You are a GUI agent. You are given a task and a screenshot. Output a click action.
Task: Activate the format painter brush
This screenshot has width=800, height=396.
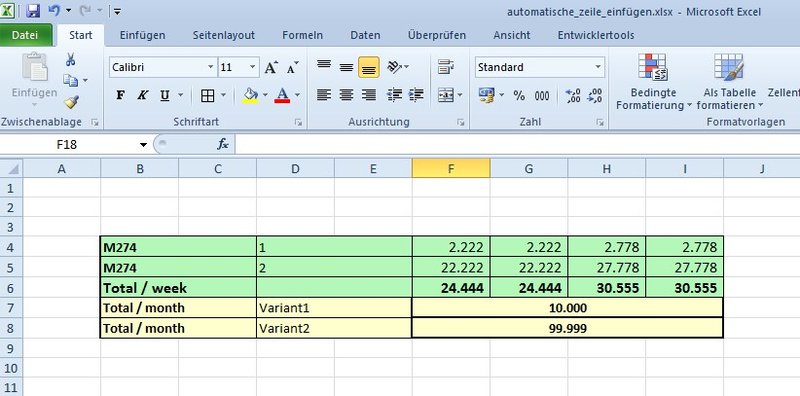pos(71,102)
